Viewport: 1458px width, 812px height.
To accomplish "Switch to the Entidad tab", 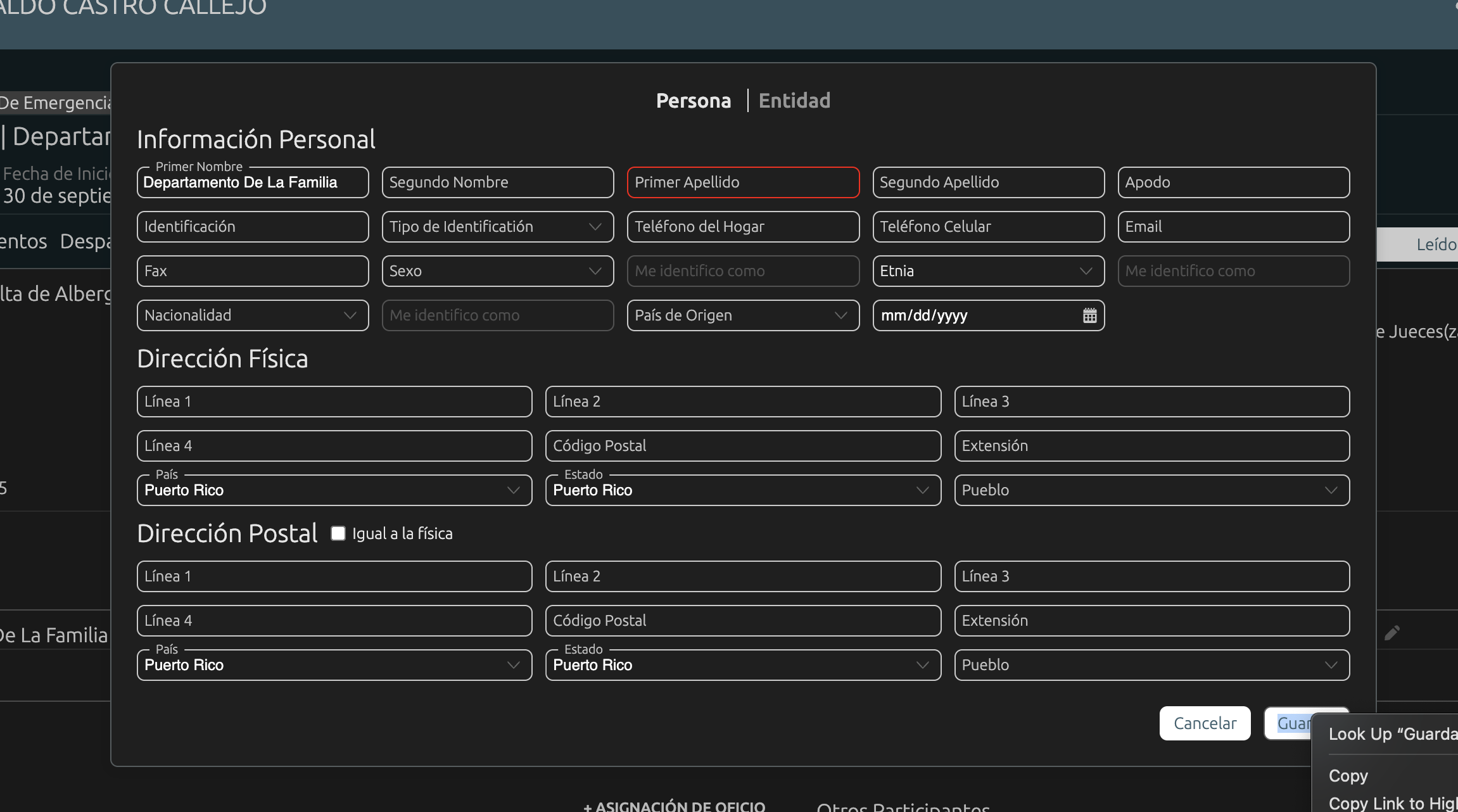I will 794,101.
